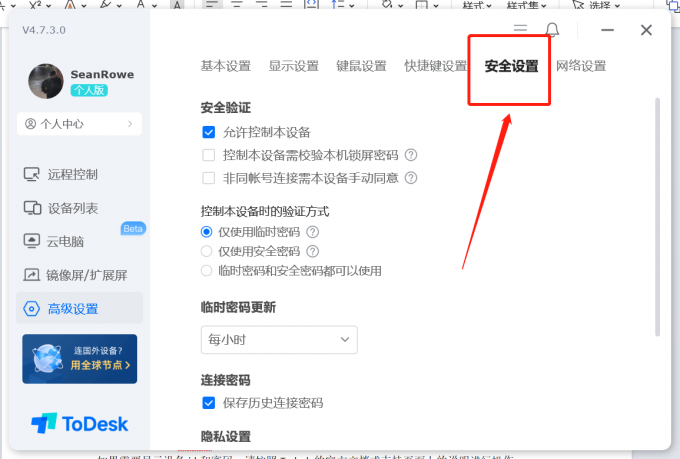The height and width of the screenshot is (459, 680).
Task: Click the settings panel vertical scrollbar
Action: point(657,217)
